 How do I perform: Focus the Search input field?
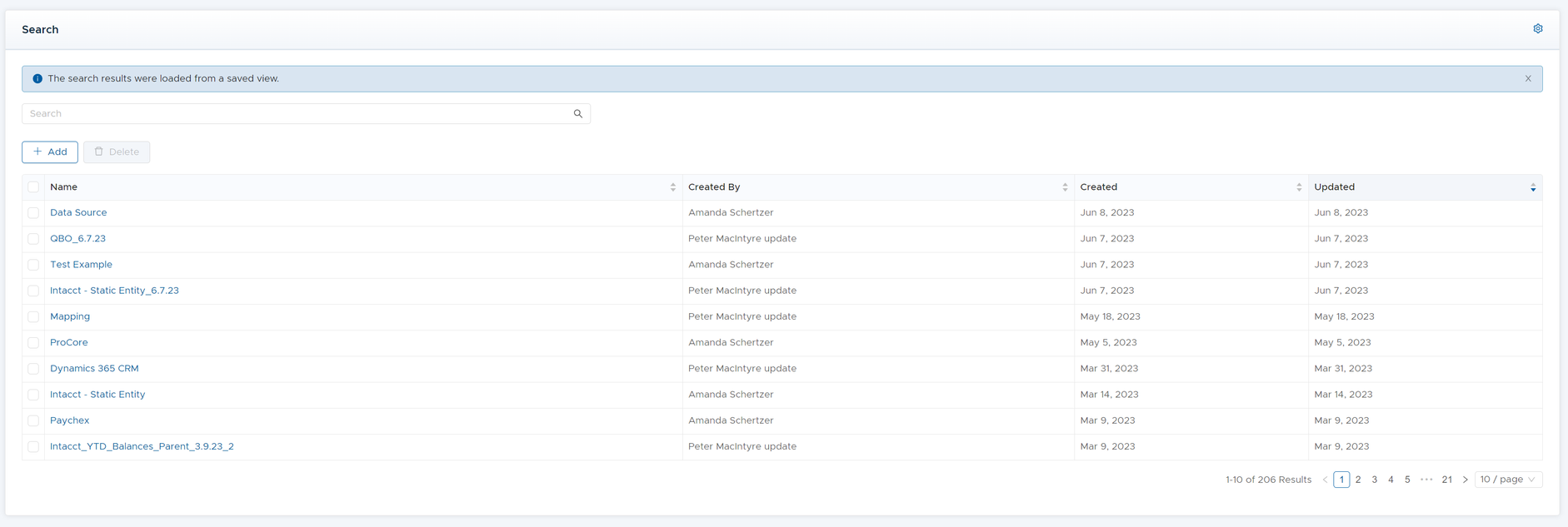pyautogui.click(x=306, y=113)
